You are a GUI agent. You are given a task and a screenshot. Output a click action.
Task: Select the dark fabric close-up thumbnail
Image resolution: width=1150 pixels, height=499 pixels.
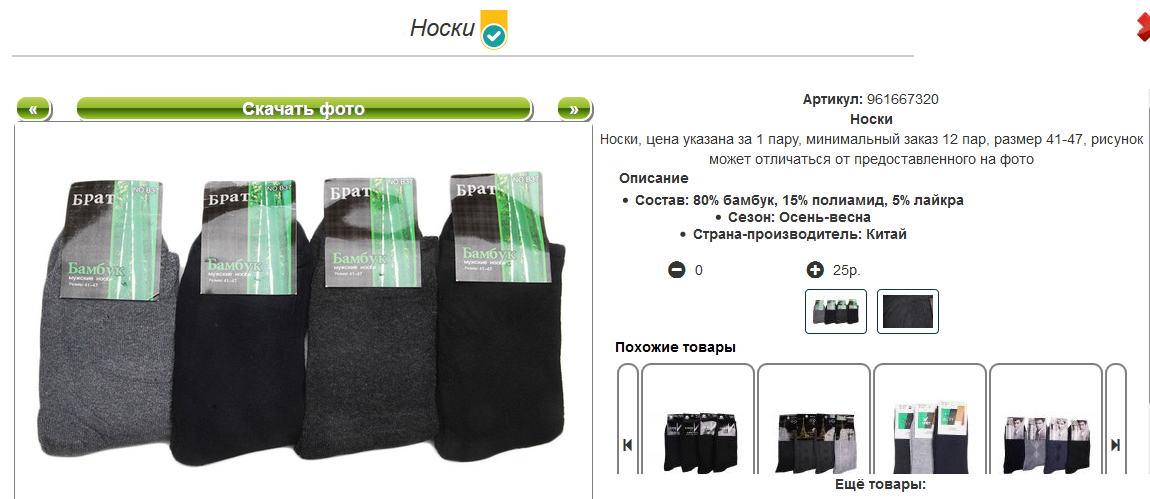click(x=908, y=311)
